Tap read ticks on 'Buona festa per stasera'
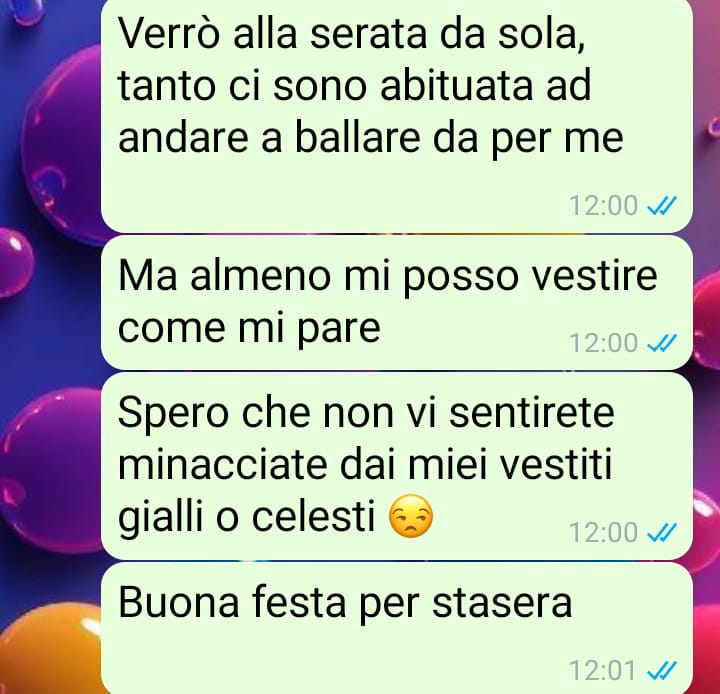This screenshot has width=720, height=694. 662,670
